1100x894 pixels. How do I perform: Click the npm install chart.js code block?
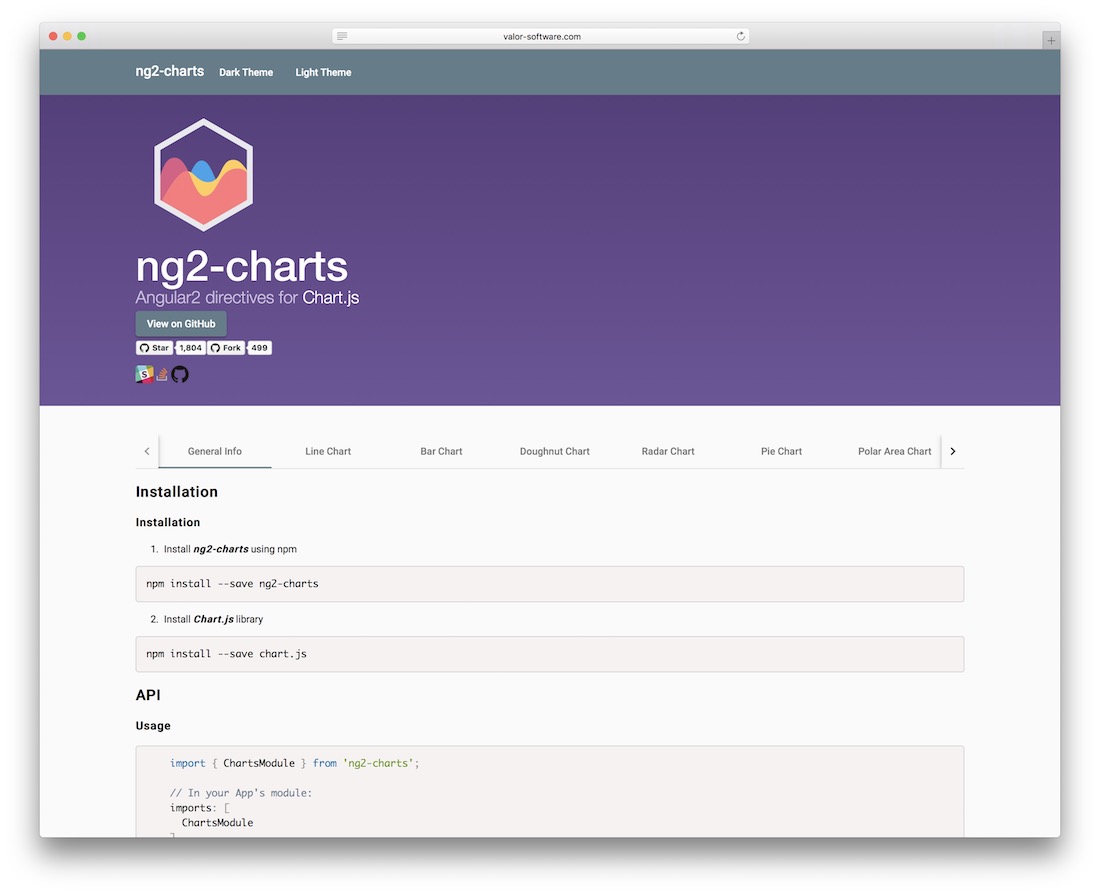tap(549, 654)
